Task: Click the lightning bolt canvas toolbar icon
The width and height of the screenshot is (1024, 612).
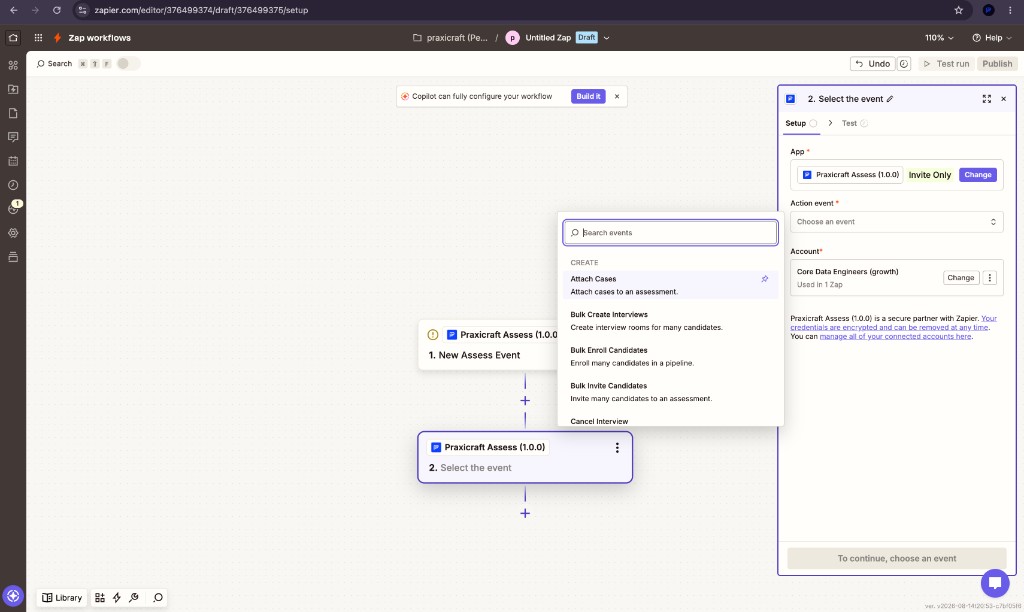Action: click(117, 598)
